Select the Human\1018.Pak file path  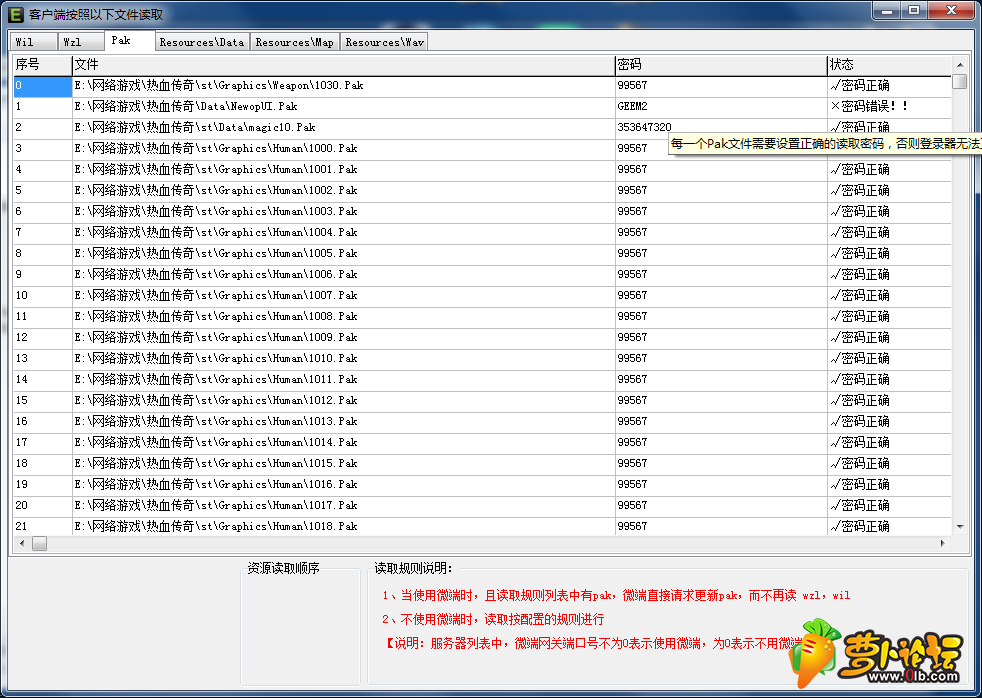click(x=216, y=526)
